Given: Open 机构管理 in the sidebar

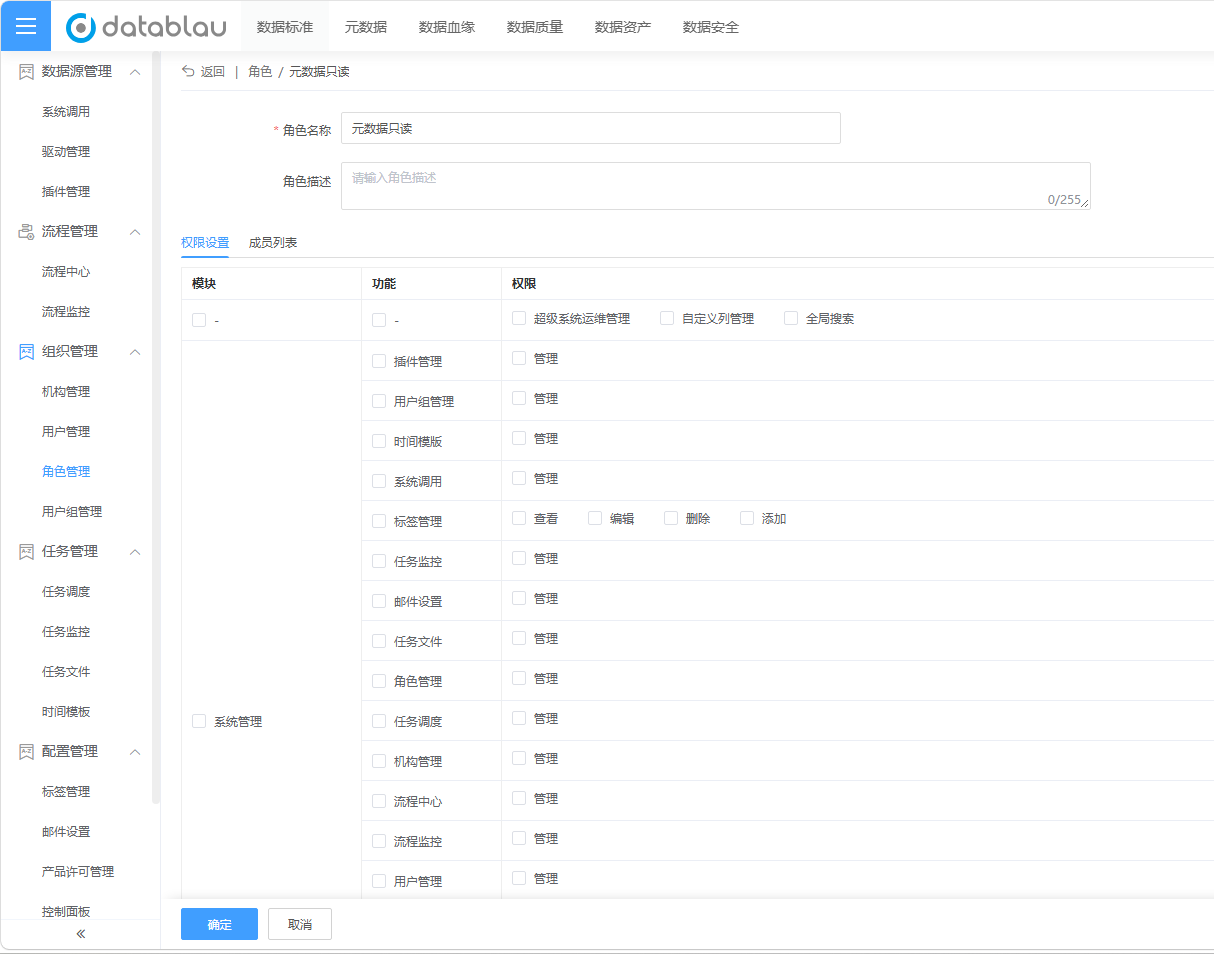Looking at the screenshot, I should (66, 391).
